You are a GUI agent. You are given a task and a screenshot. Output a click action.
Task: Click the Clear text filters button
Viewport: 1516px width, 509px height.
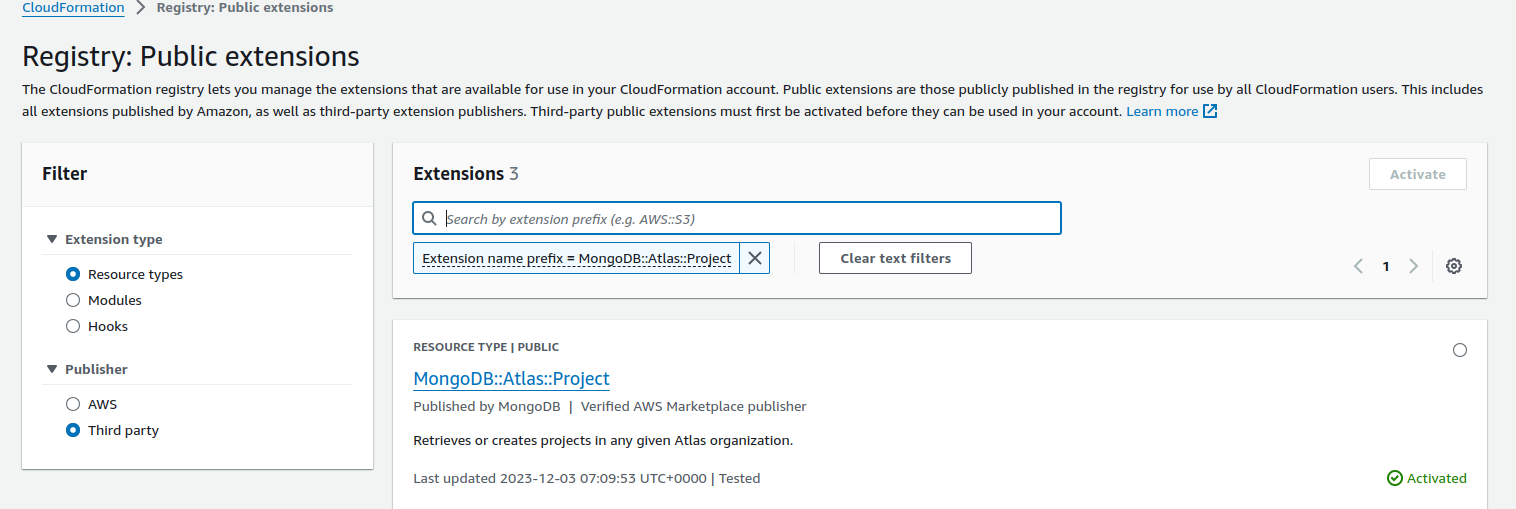[895, 258]
